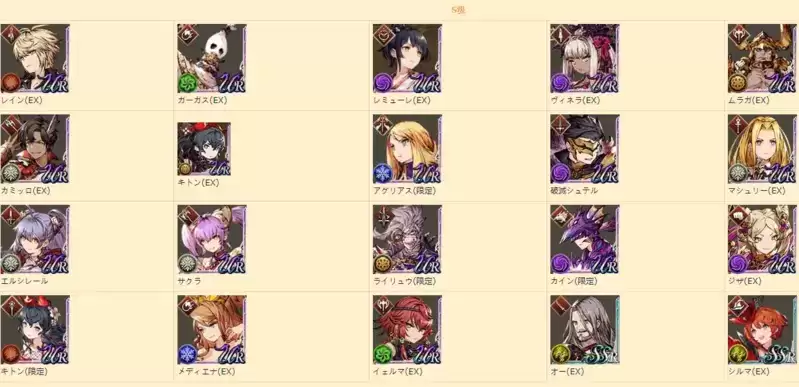The width and height of the screenshot is (799, 387).
Task: Open the 破滅シュテル character icon
Action: [584, 149]
